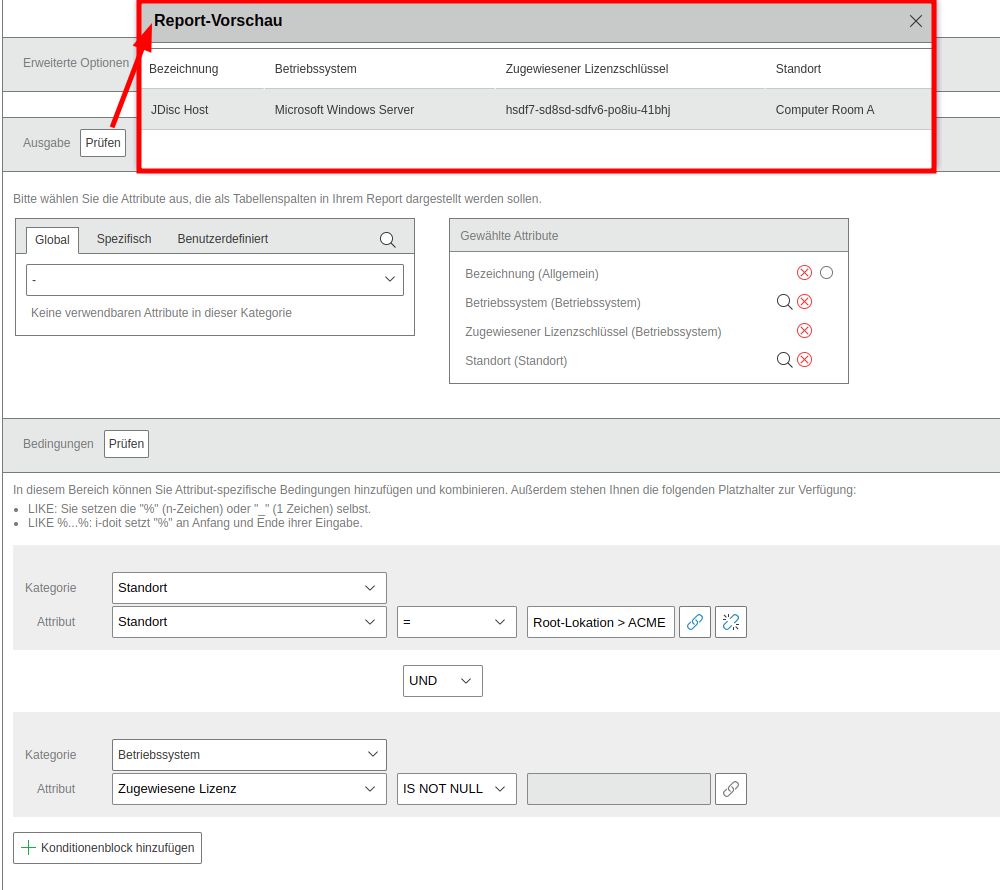
Task: Click link icon next to IS NOT NULL field
Action: pyautogui.click(x=731, y=789)
